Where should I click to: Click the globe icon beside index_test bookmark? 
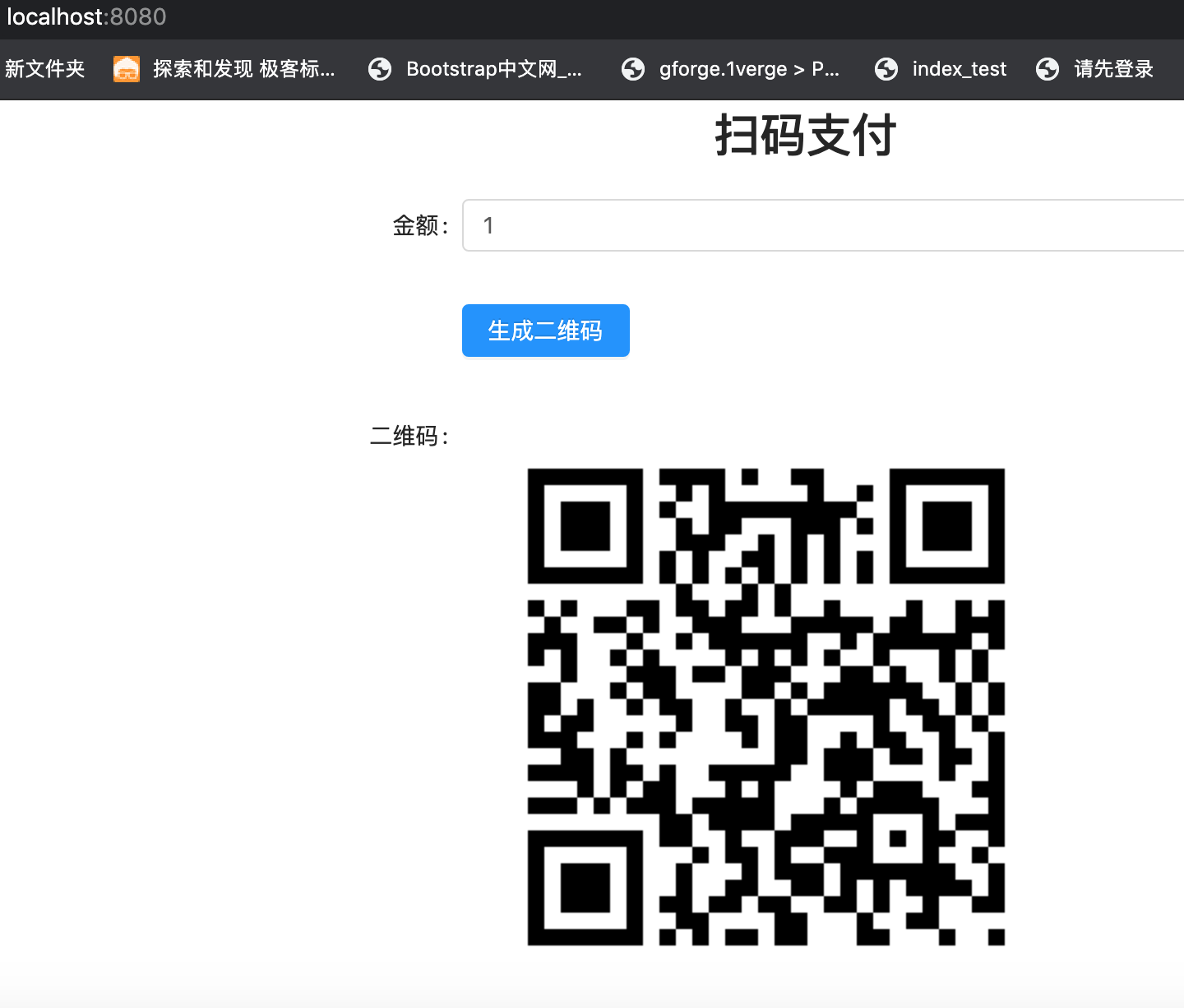tap(886, 69)
